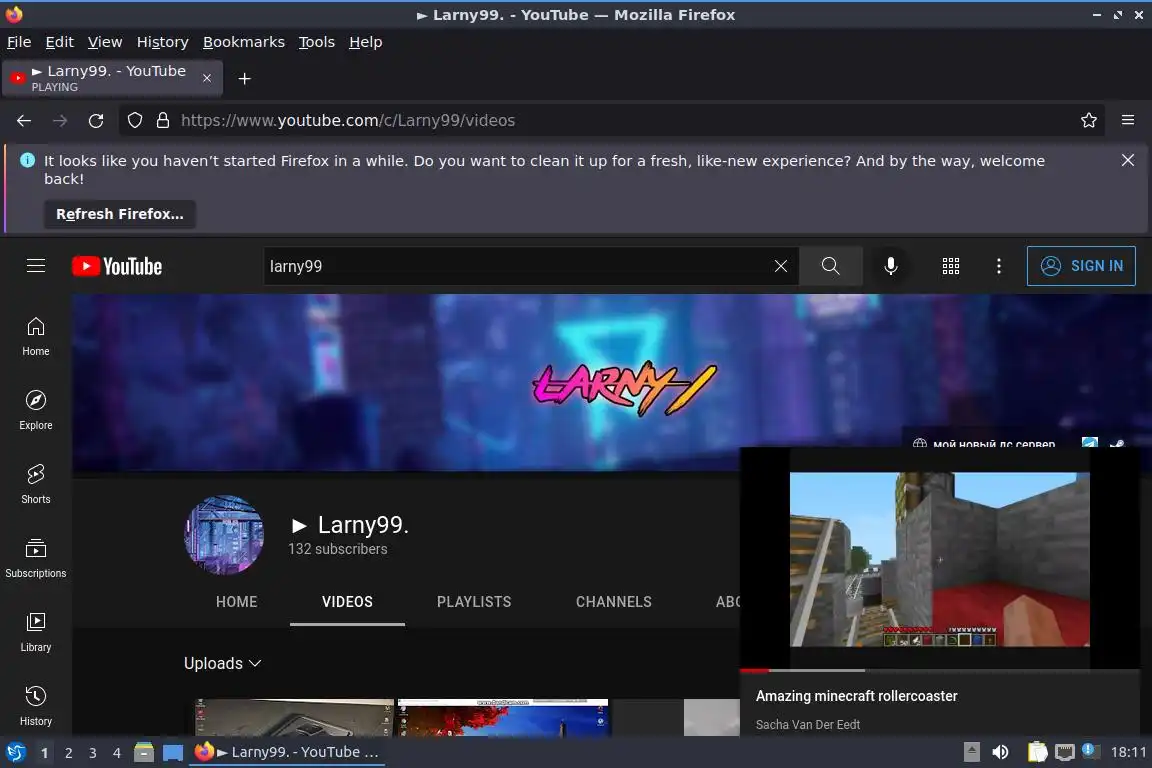Viewport: 1152px width, 768px height.
Task: Click the Firefox forward arrow
Action: click(60, 121)
